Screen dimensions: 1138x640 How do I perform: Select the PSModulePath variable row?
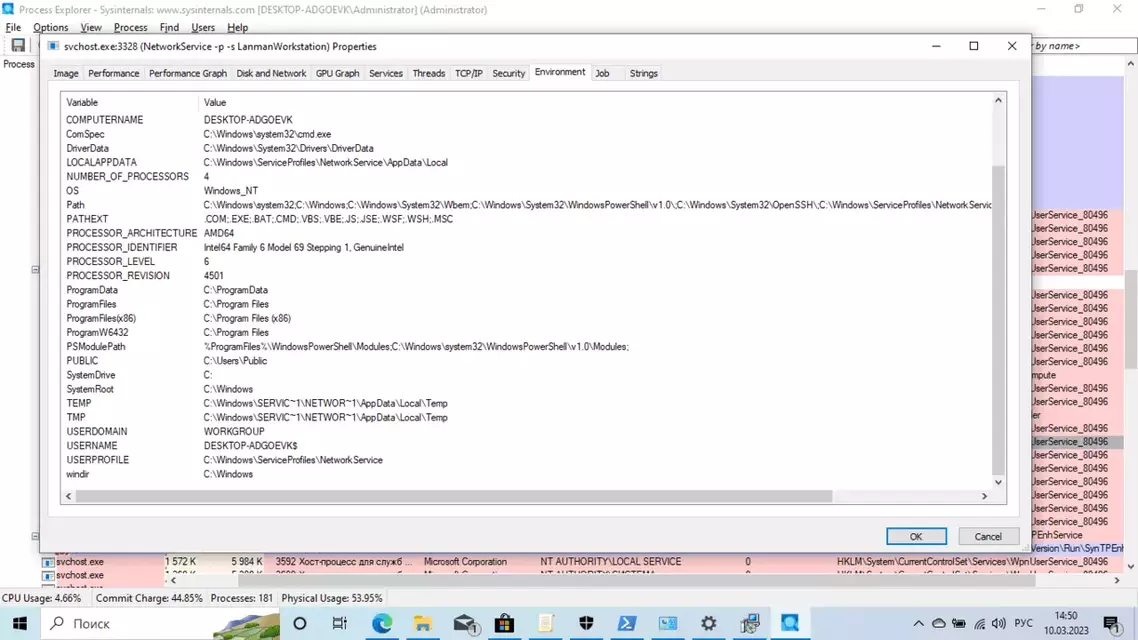(x=528, y=347)
